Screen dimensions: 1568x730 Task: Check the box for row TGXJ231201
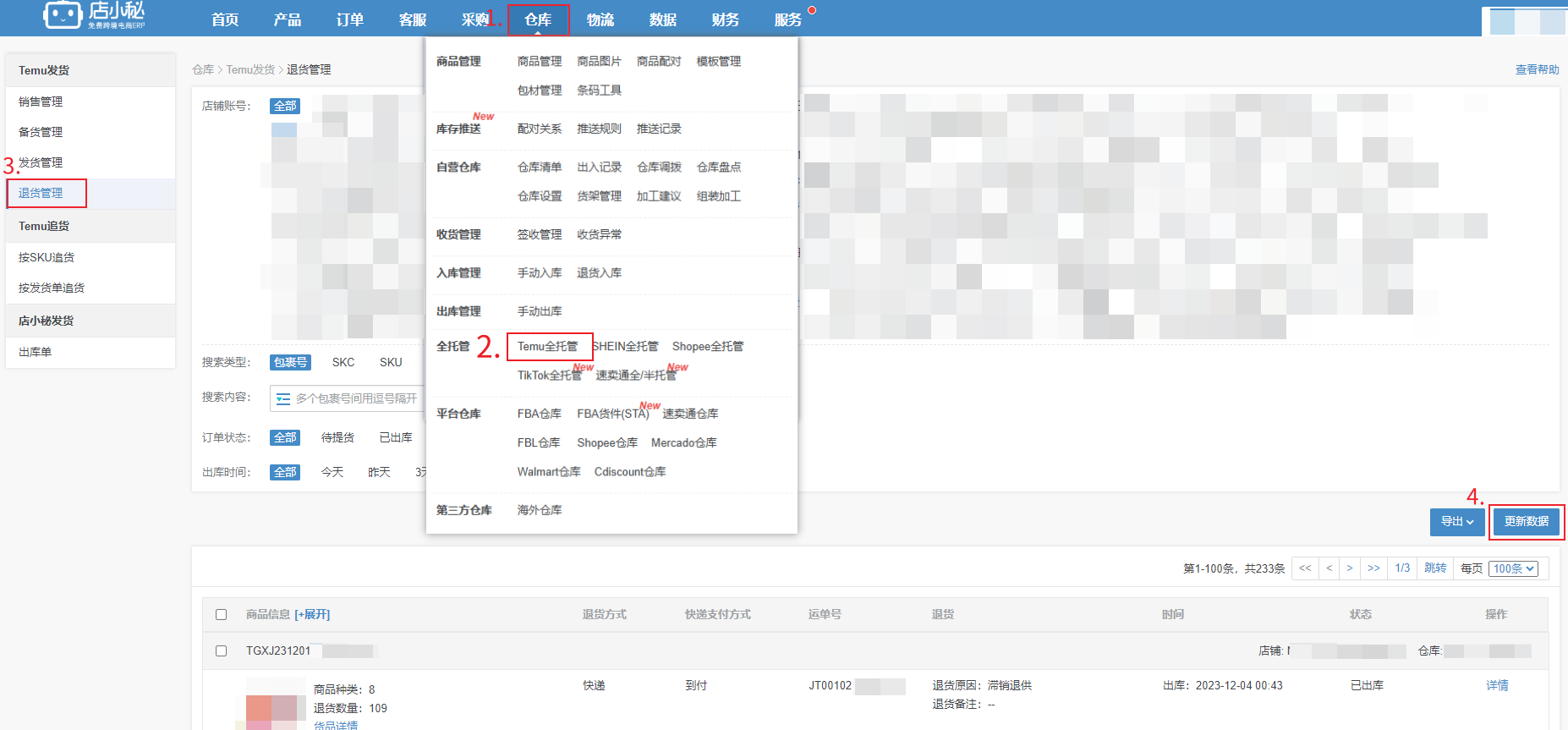[x=222, y=651]
